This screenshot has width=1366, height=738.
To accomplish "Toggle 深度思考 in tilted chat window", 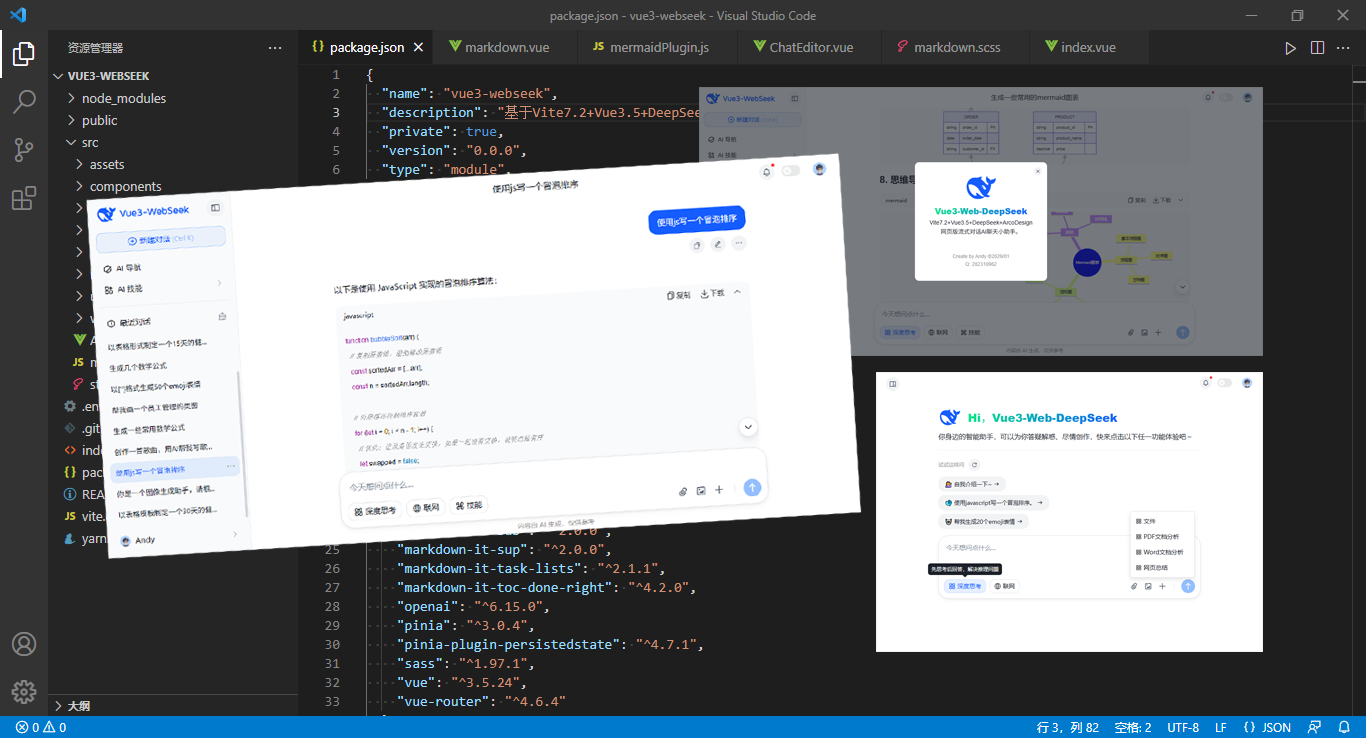I will pyautogui.click(x=375, y=511).
